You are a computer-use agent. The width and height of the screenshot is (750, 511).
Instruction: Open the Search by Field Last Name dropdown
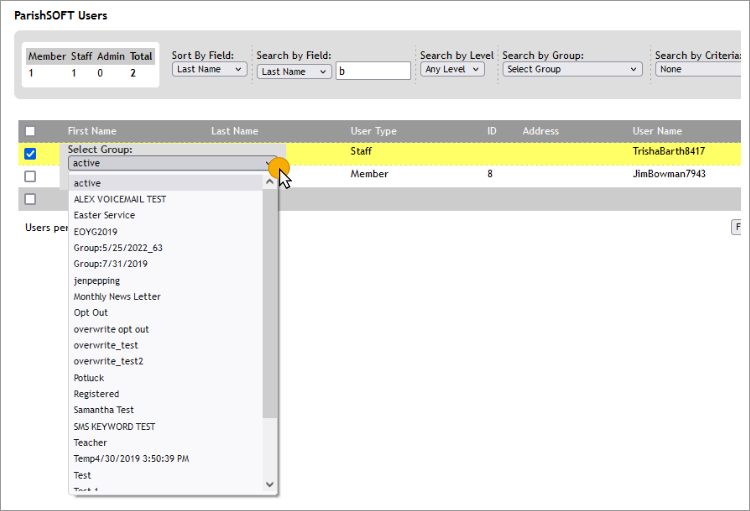(x=294, y=72)
